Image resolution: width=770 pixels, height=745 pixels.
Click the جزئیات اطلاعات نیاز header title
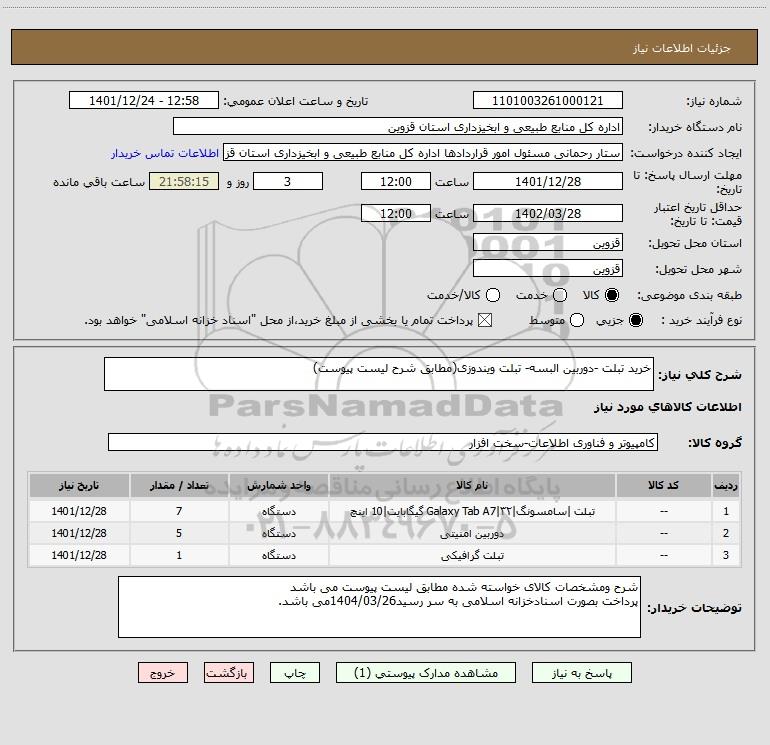point(682,48)
